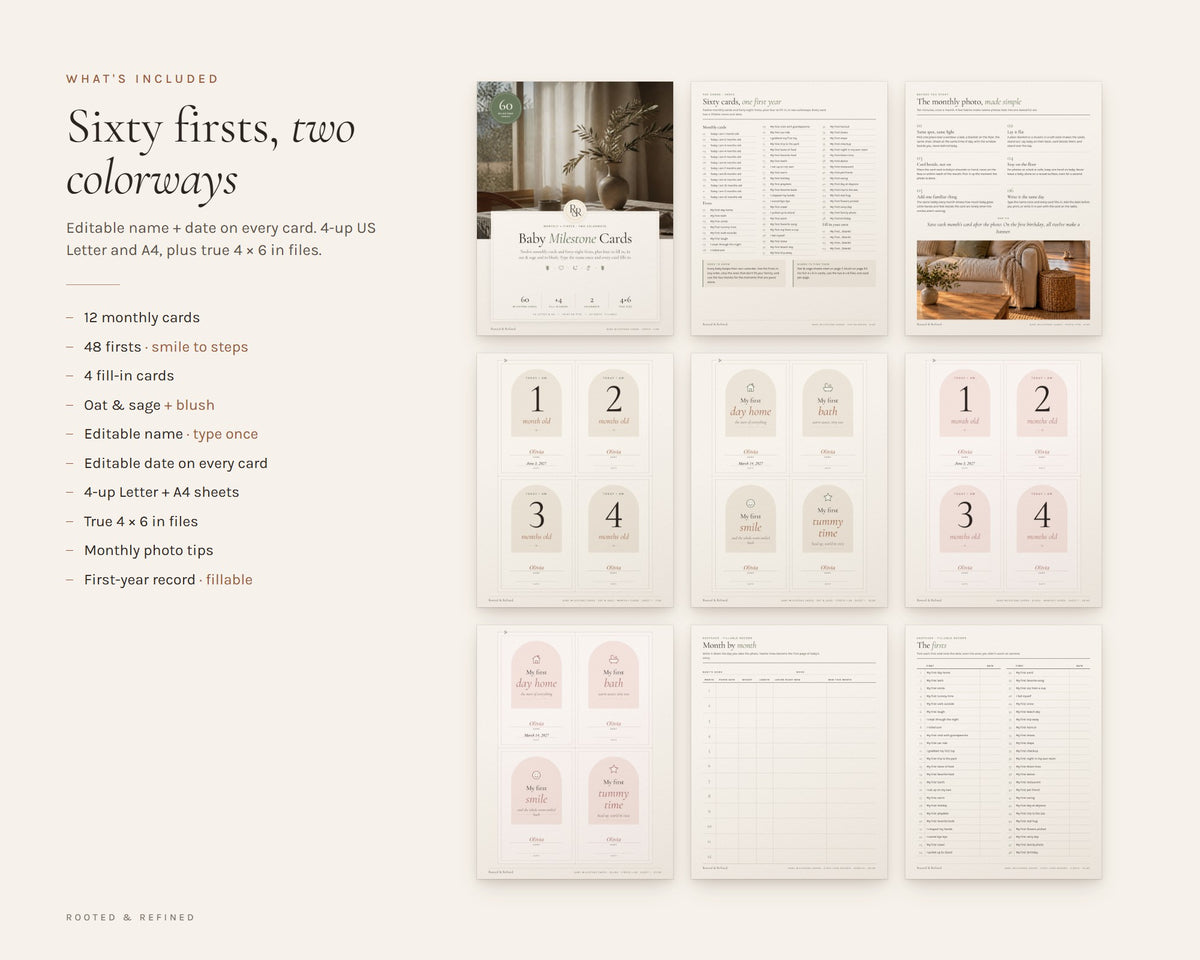Screen dimensions: 1200x960
Task: Select the oat 2 months old card
Action: click(614, 416)
